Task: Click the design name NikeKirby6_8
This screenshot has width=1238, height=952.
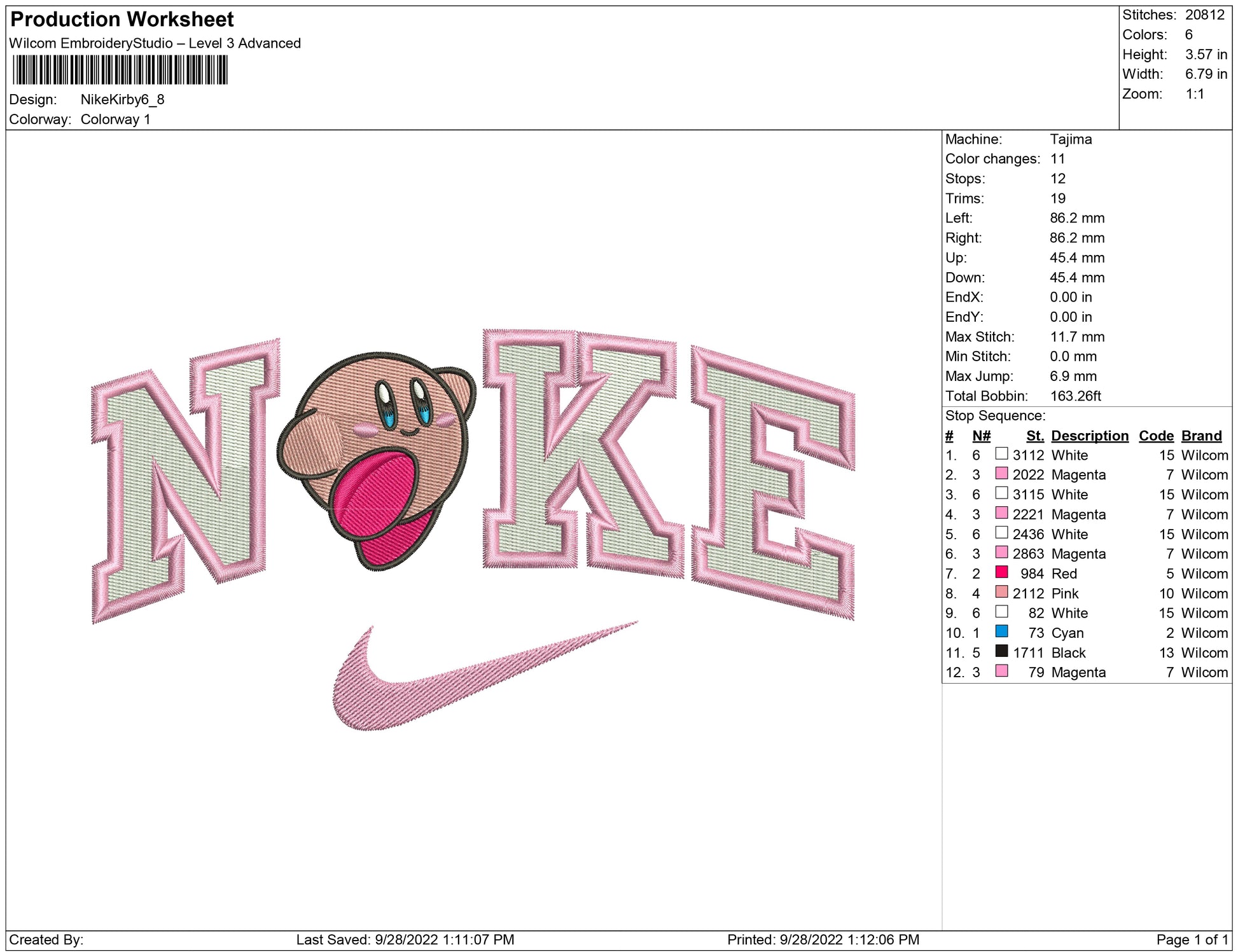Action: [x=122, y=100]
